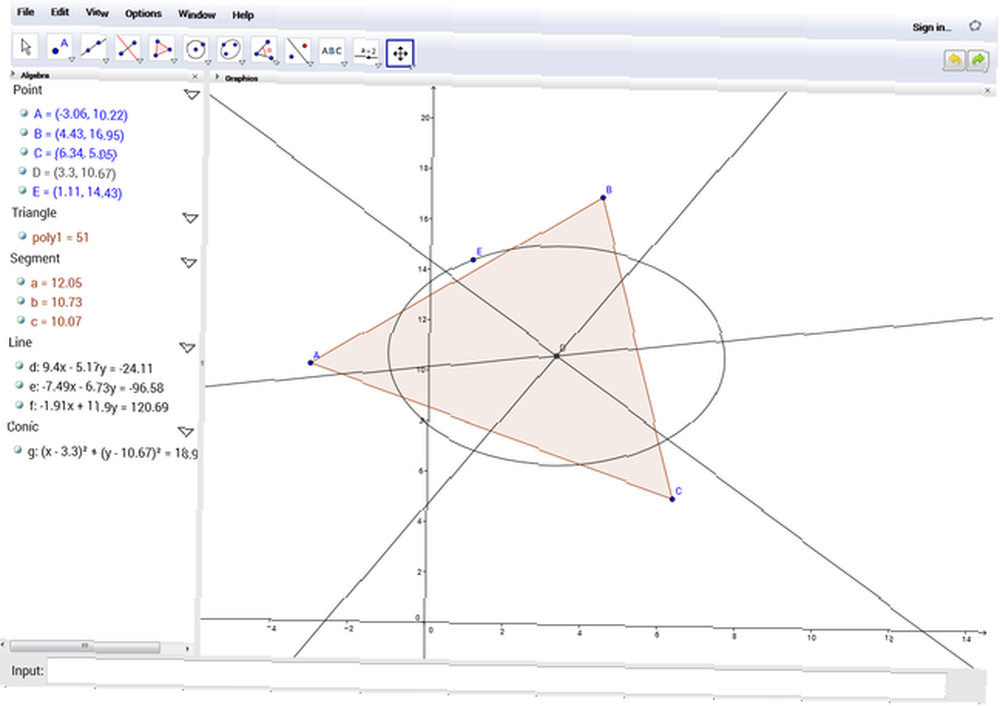Click the Undo arrow button
The image size is (1000, 706).
(954, 61)
